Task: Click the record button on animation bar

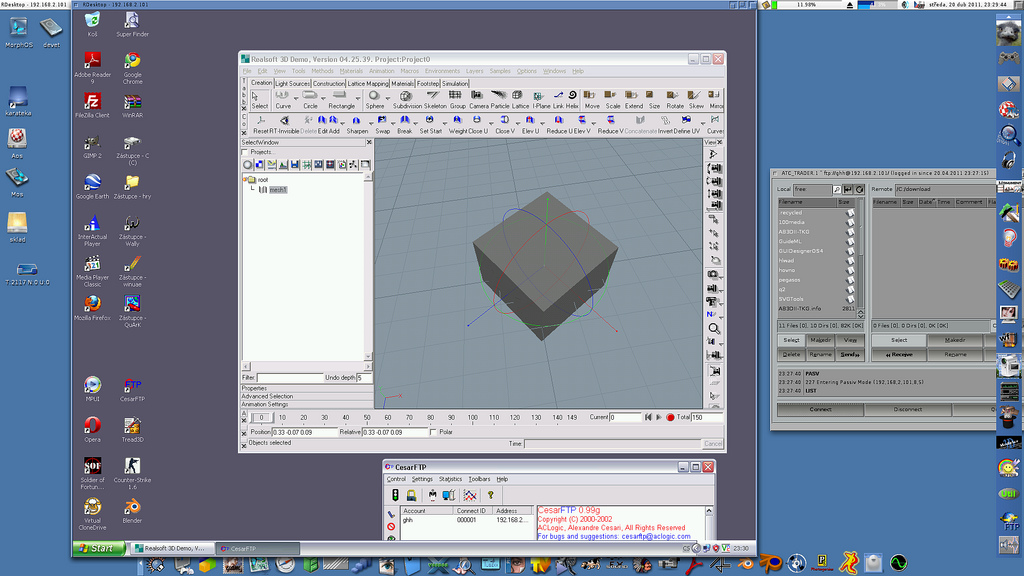Action: coord(670,417)
